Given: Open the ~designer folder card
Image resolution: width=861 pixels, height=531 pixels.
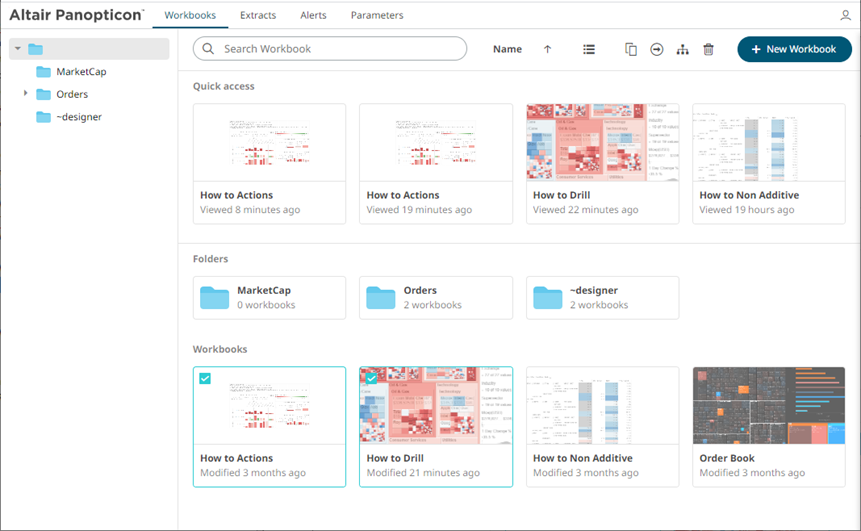Looking at the screenshot, I should 602,298.
